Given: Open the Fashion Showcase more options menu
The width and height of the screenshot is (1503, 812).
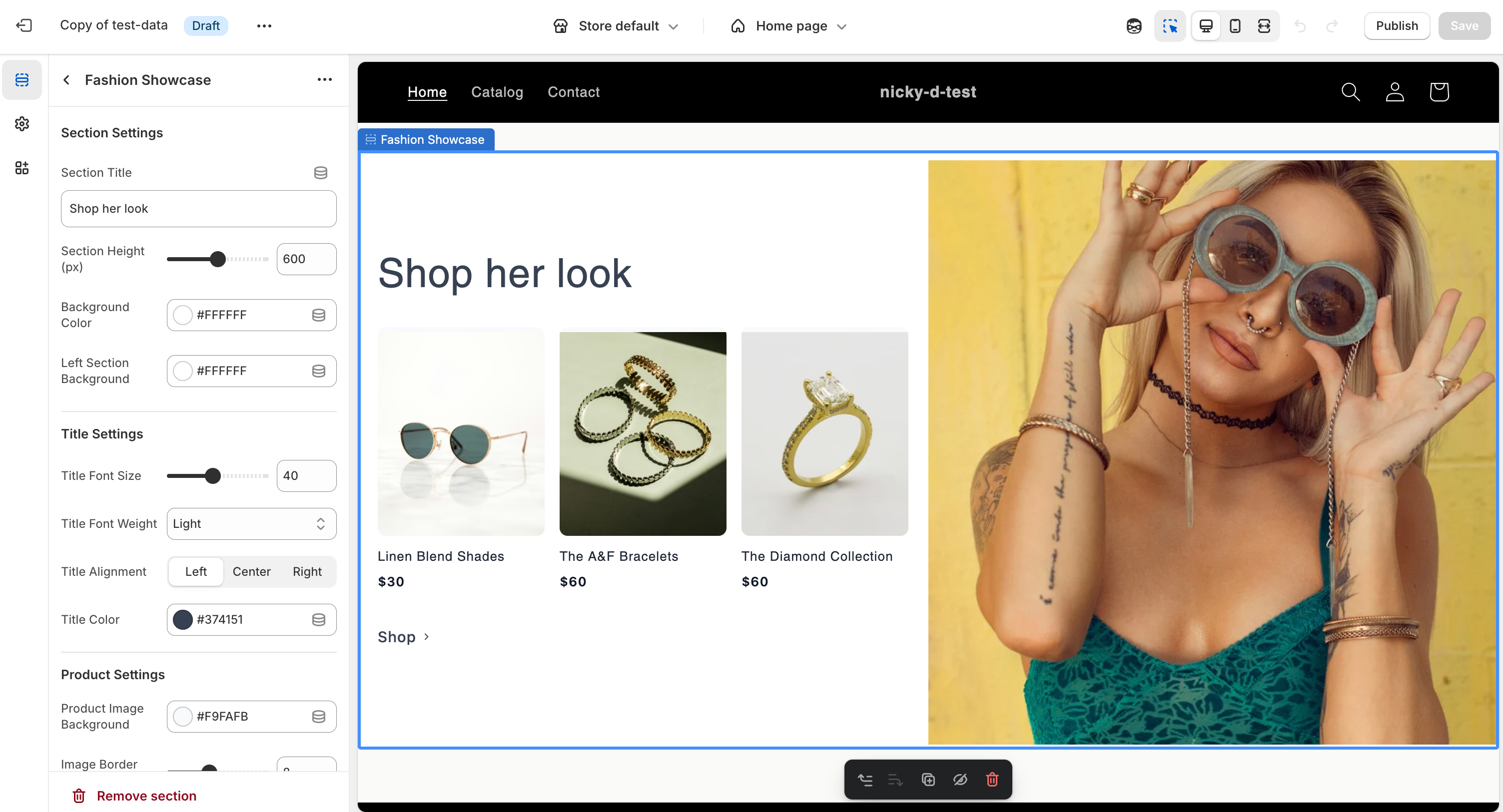Looking at the screenshot, I should [324, 80].
